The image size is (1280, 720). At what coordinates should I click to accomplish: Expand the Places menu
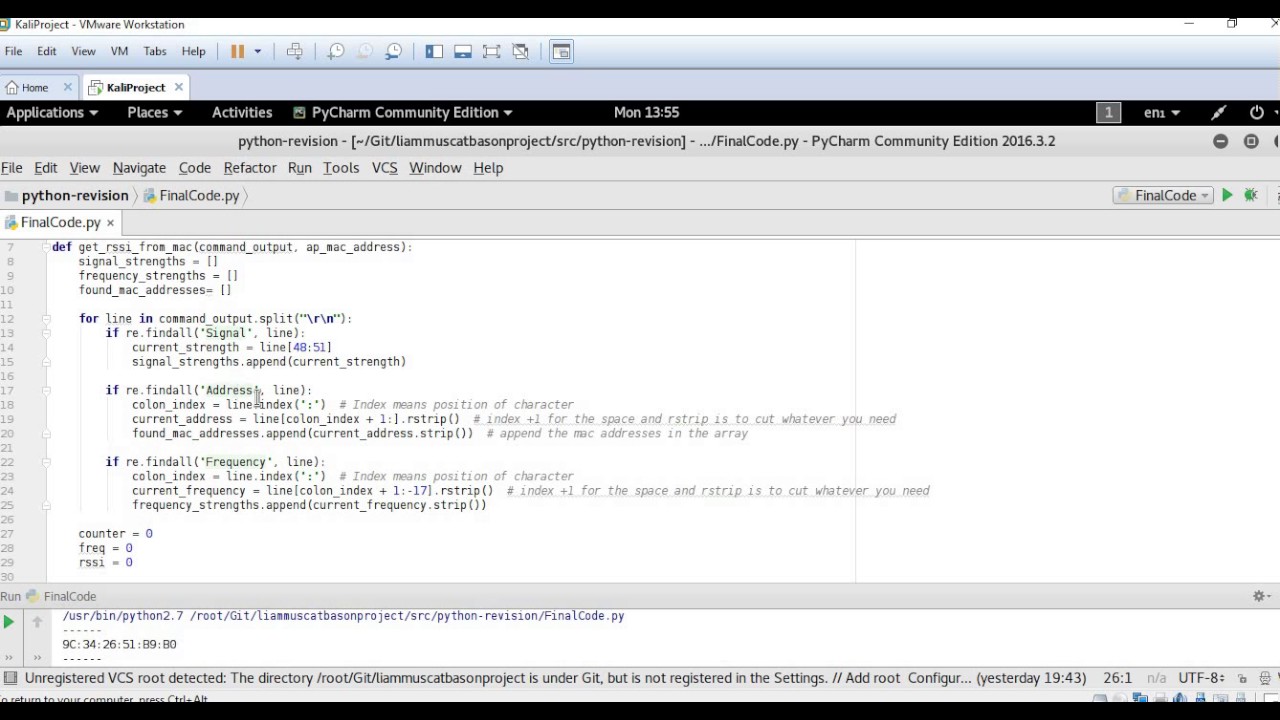pyautogui.click(x=155, y=113)
